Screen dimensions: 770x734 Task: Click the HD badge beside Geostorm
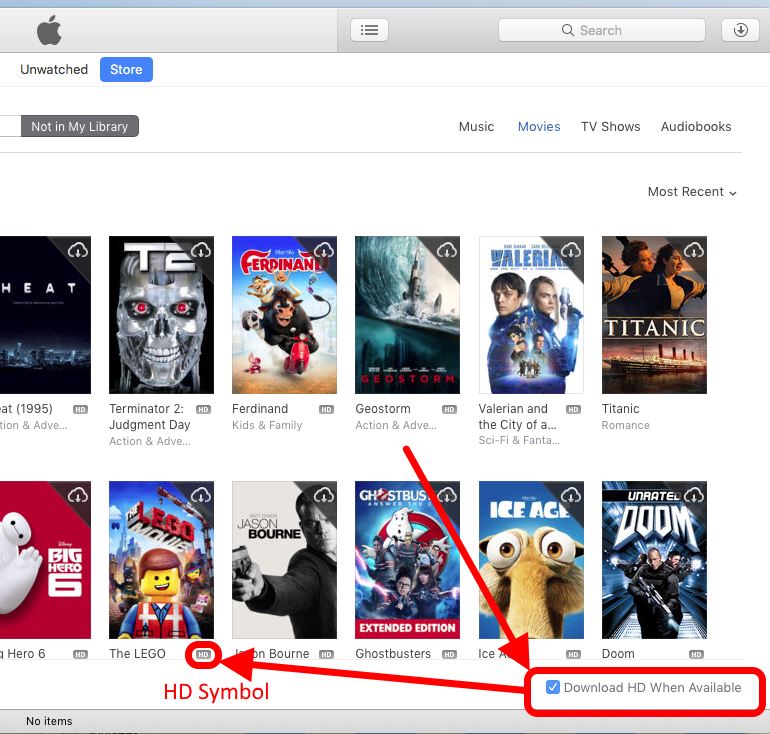449,409
